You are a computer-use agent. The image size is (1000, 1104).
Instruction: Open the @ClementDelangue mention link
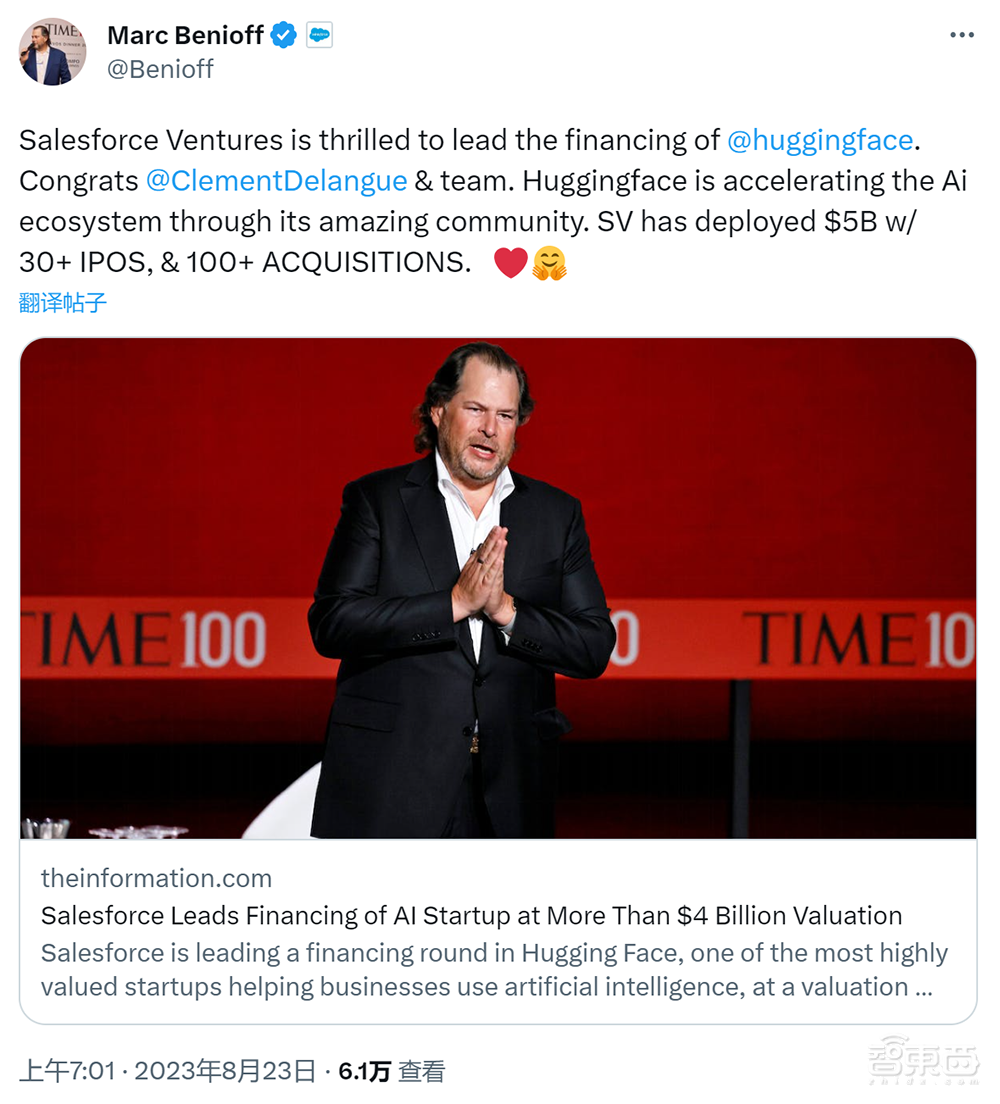(x=277, y=181)
